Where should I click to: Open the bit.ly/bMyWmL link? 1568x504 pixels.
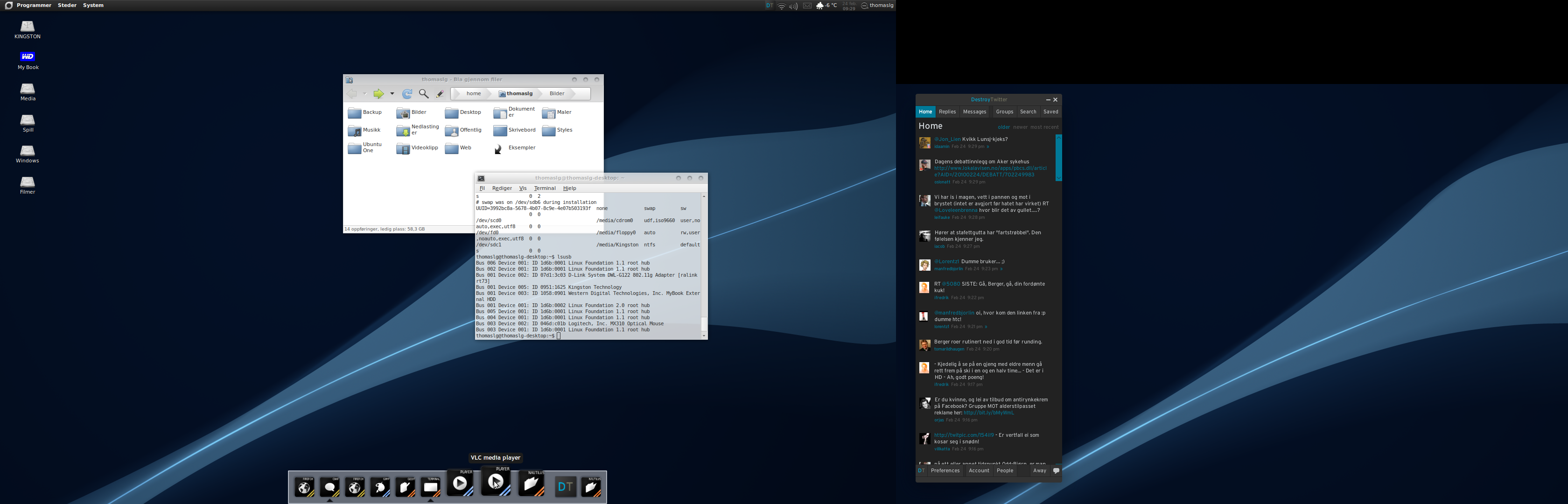988,413
